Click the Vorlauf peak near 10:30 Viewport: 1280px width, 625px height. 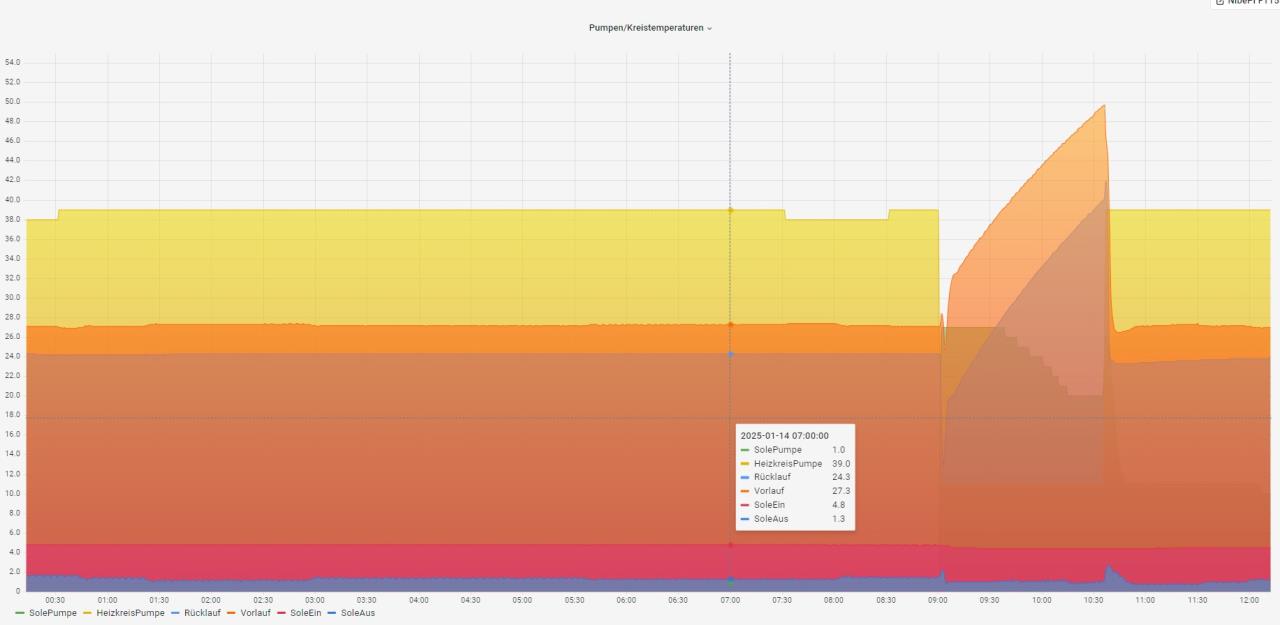coord(1104,106)
